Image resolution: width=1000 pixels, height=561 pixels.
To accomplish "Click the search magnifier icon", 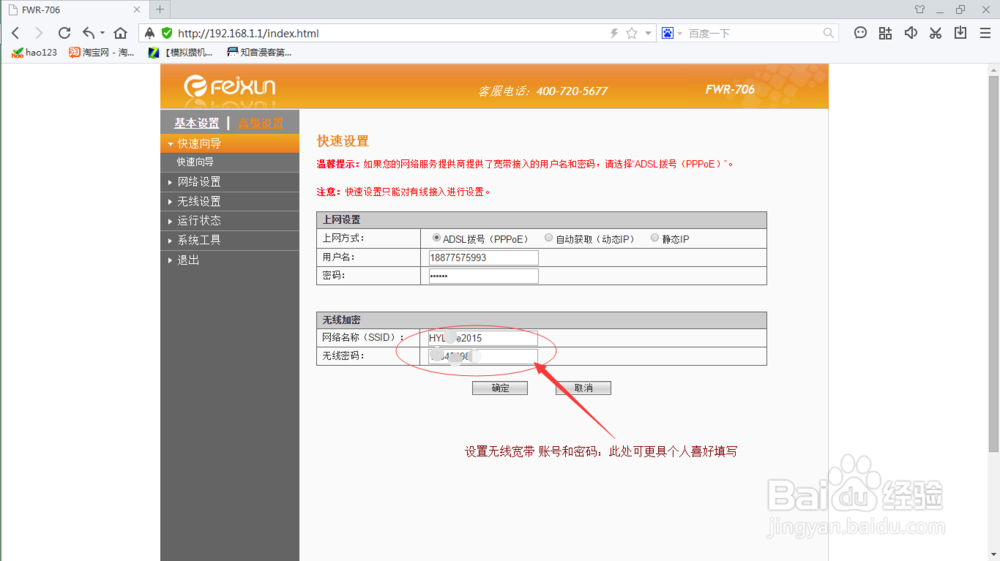I will click(x=828, y=33).
